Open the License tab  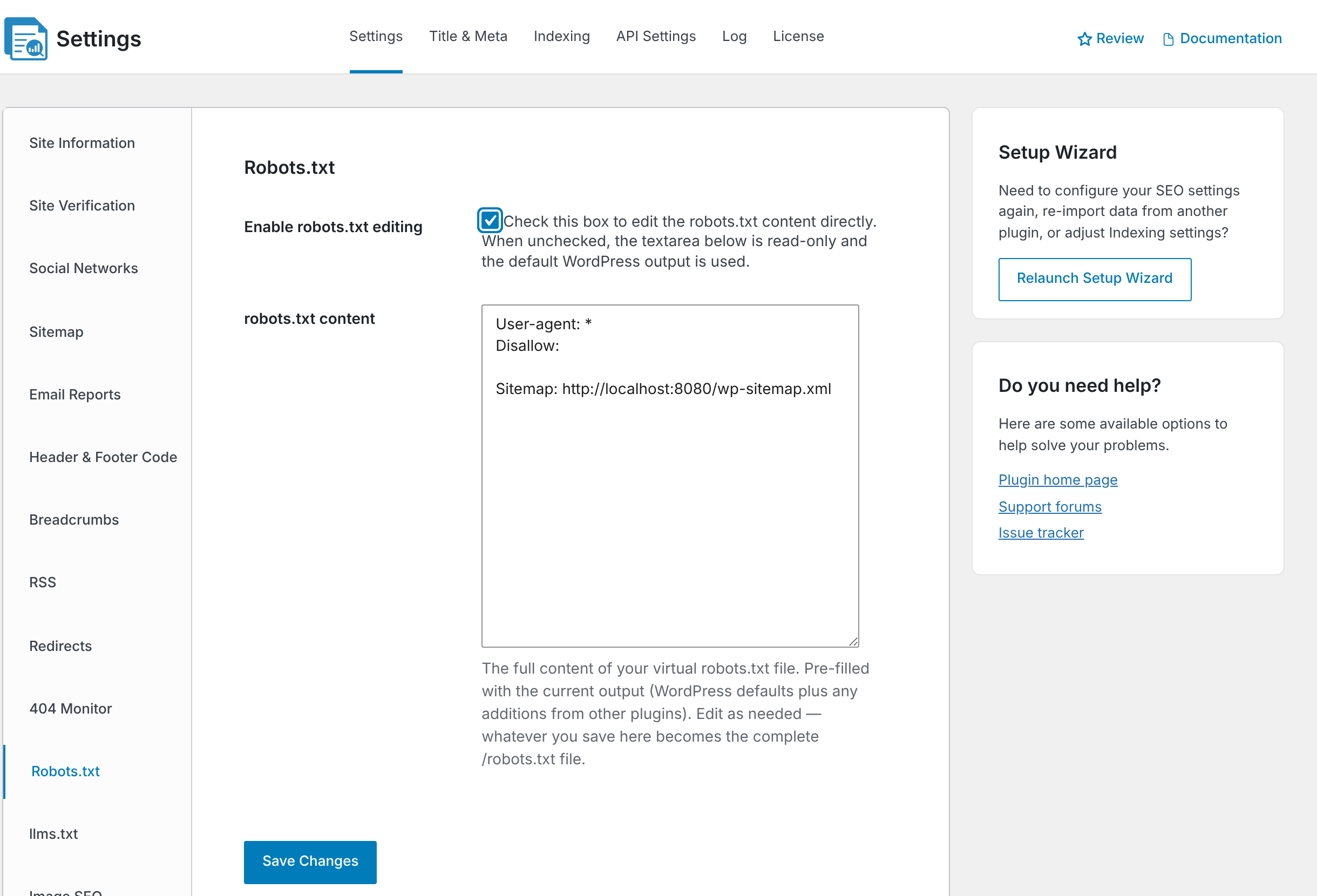798,36
